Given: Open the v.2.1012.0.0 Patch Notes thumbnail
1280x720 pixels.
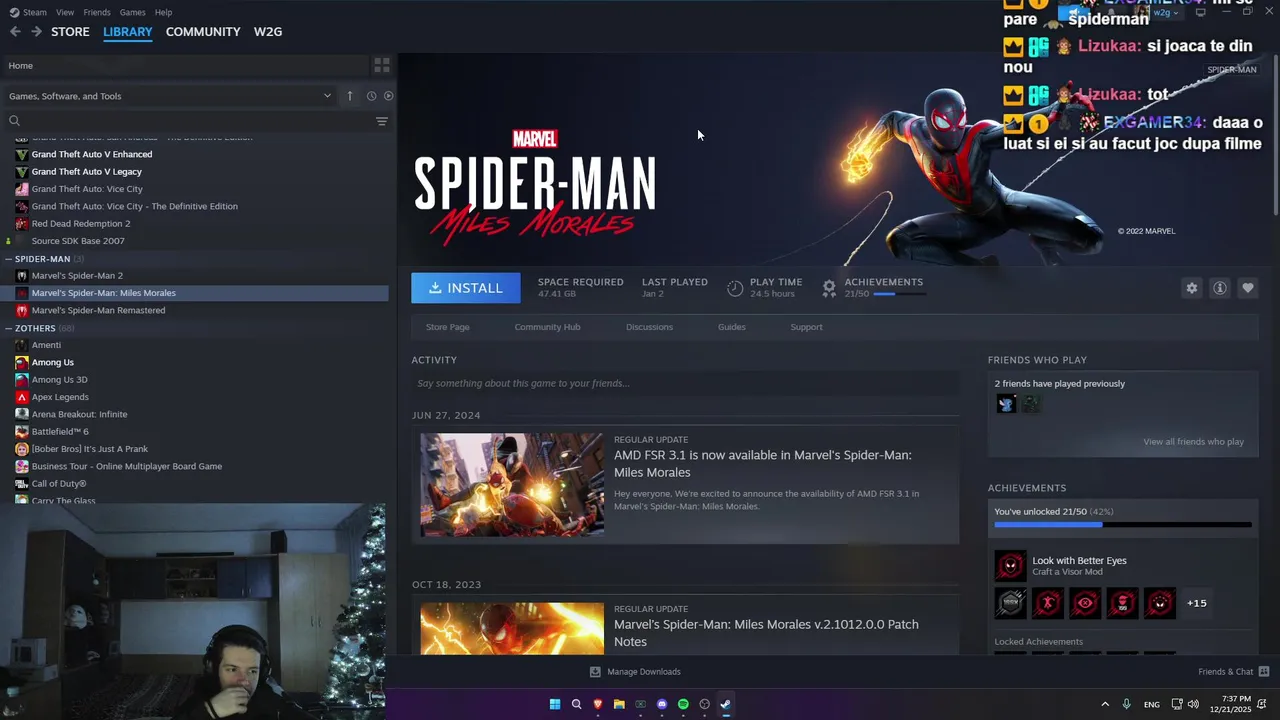Looking at the screenshot, I should click(x=512, y=628).
